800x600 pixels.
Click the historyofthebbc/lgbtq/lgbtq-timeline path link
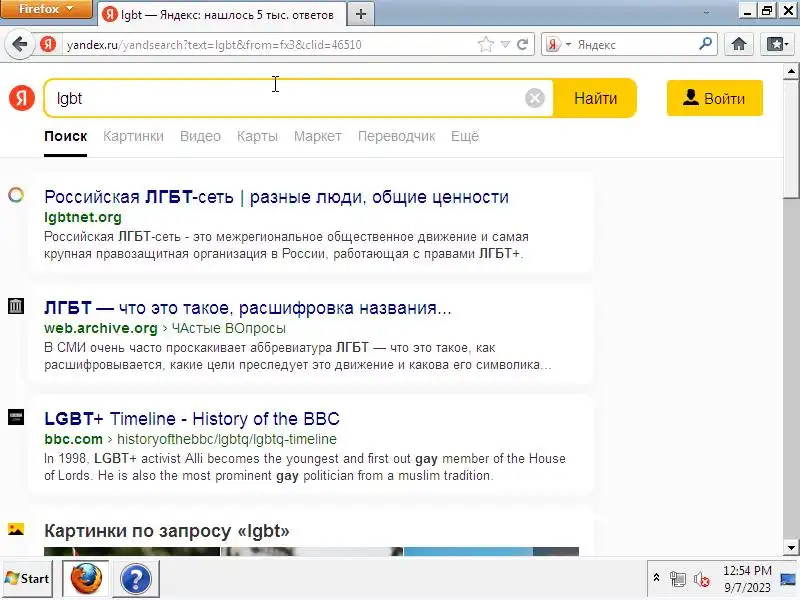click(x=227, y=439)
